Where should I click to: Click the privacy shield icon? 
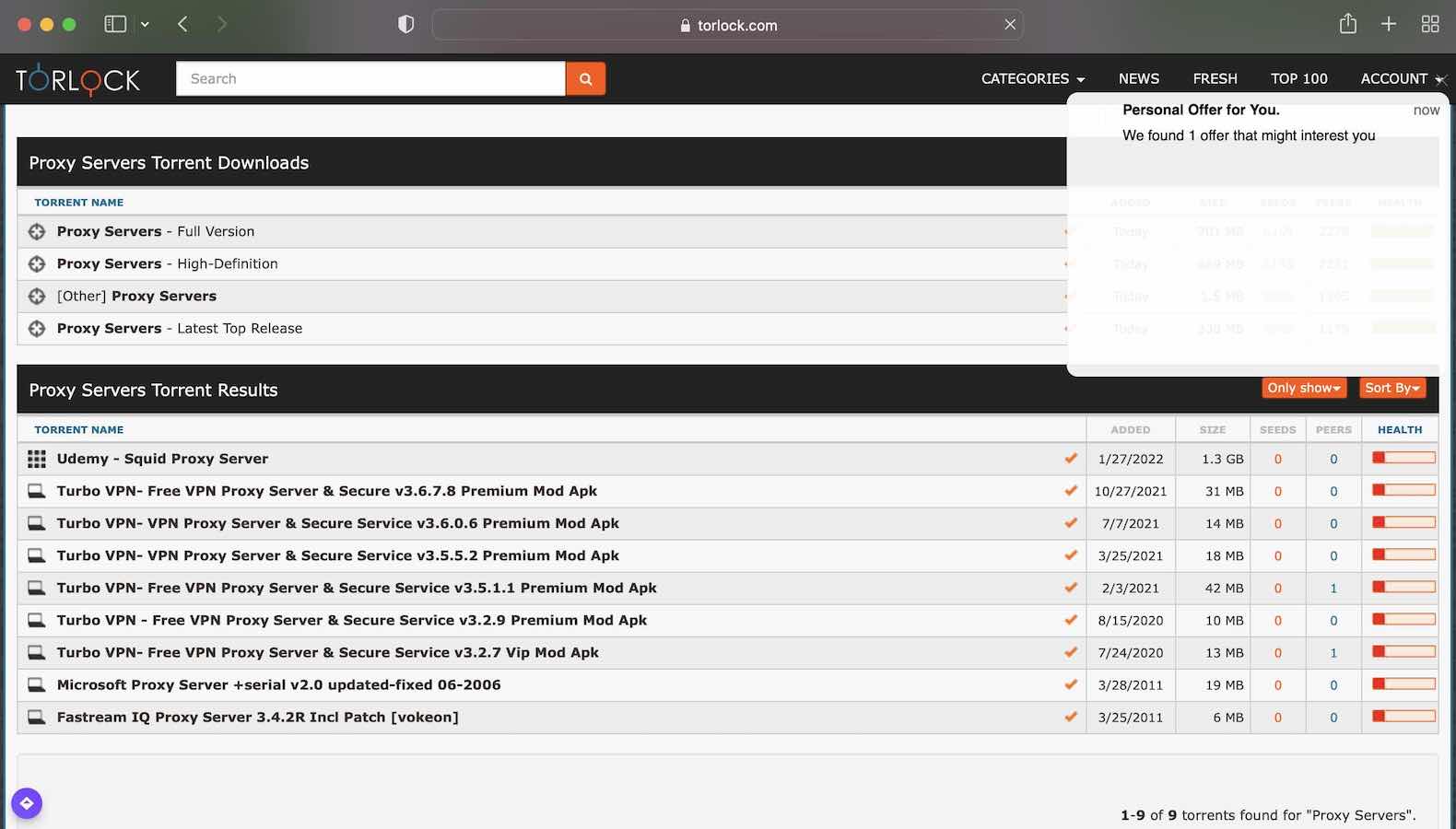pos(405,25)
